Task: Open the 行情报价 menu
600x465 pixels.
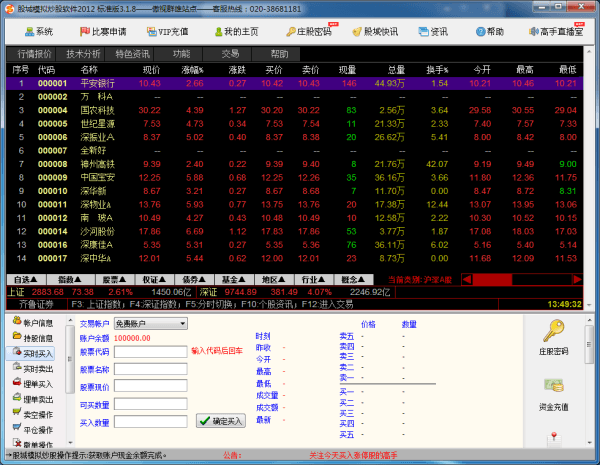Action: coord(31,54)
